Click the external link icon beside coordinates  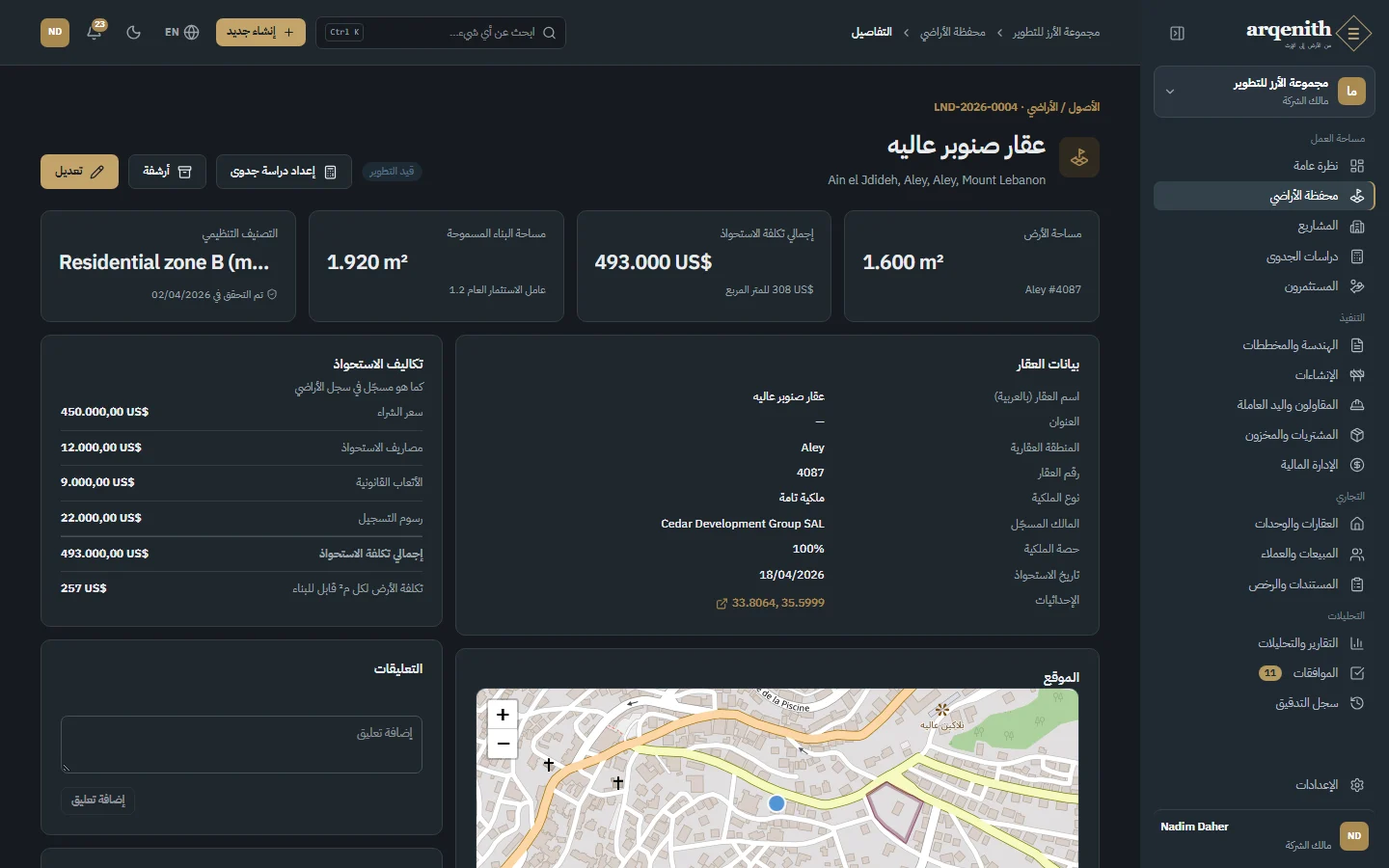(722, 604)
